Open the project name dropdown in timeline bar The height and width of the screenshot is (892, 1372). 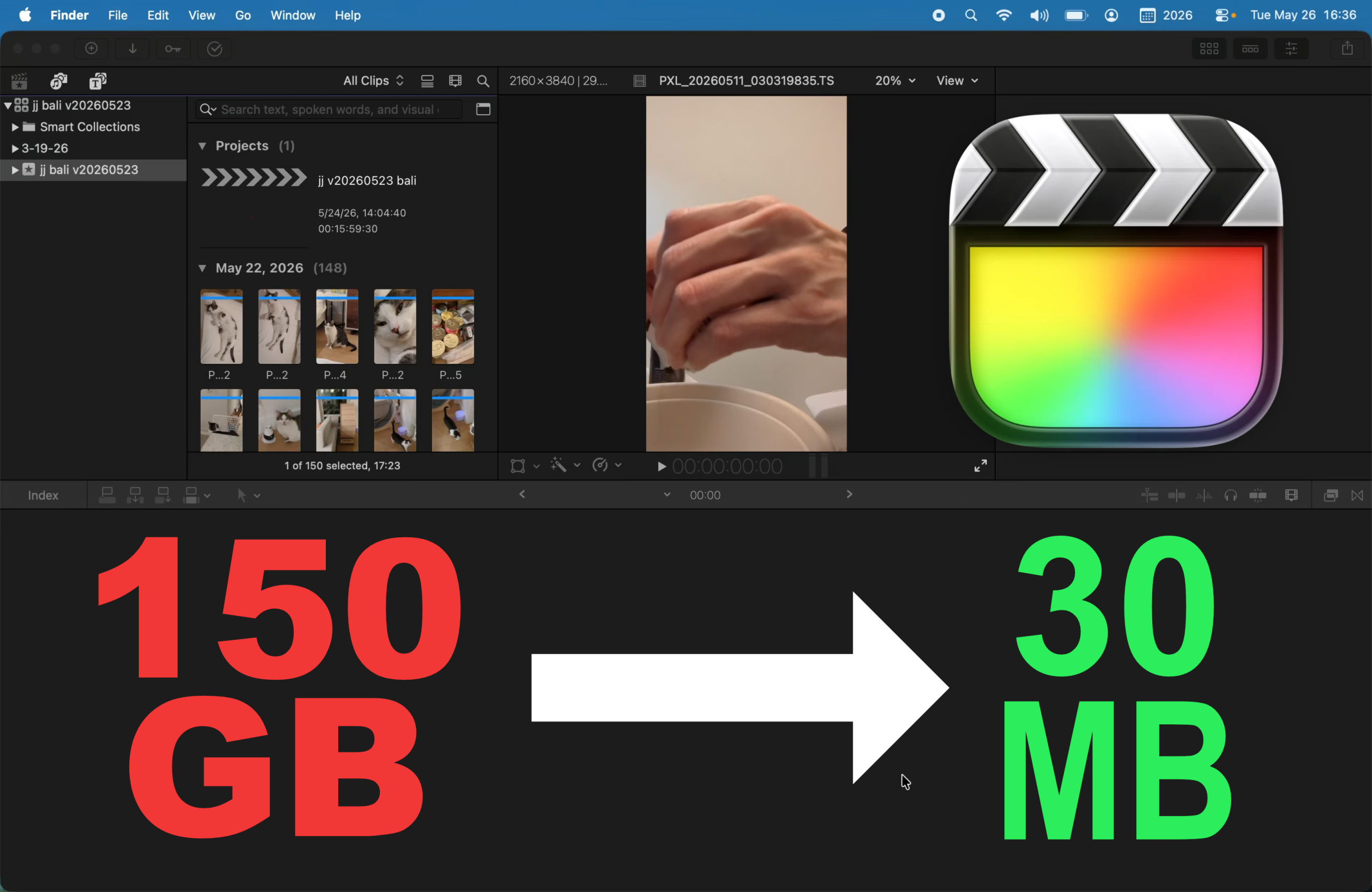tap(667, 494)
